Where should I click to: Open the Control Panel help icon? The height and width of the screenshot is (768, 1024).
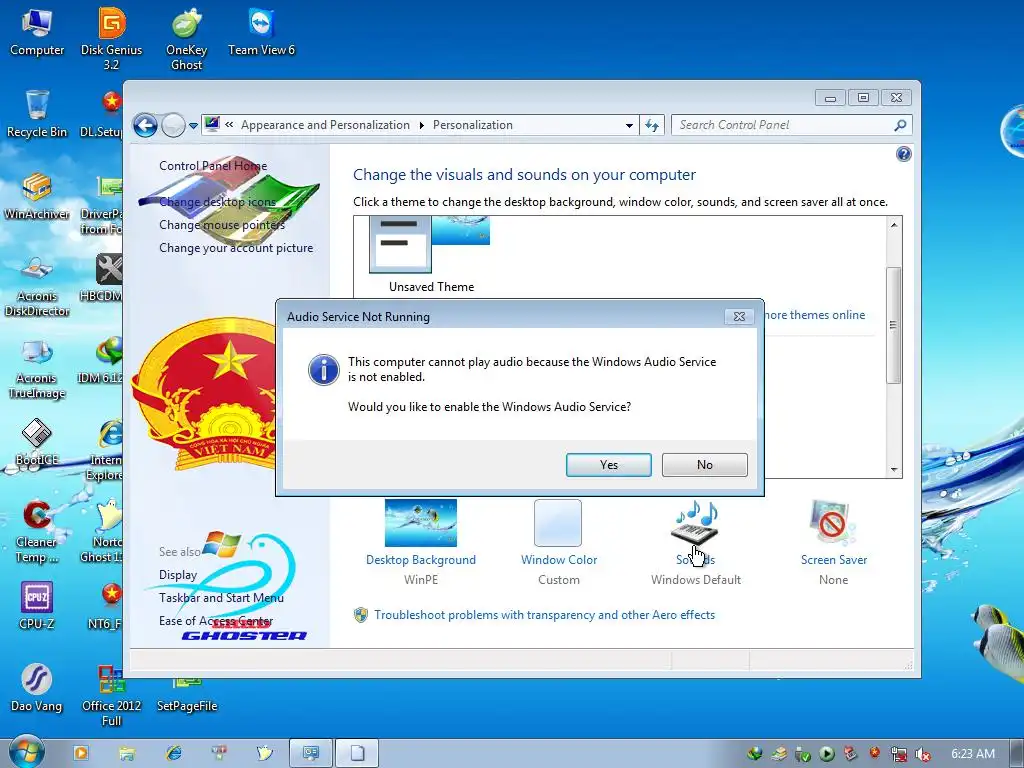click(904, 154)
